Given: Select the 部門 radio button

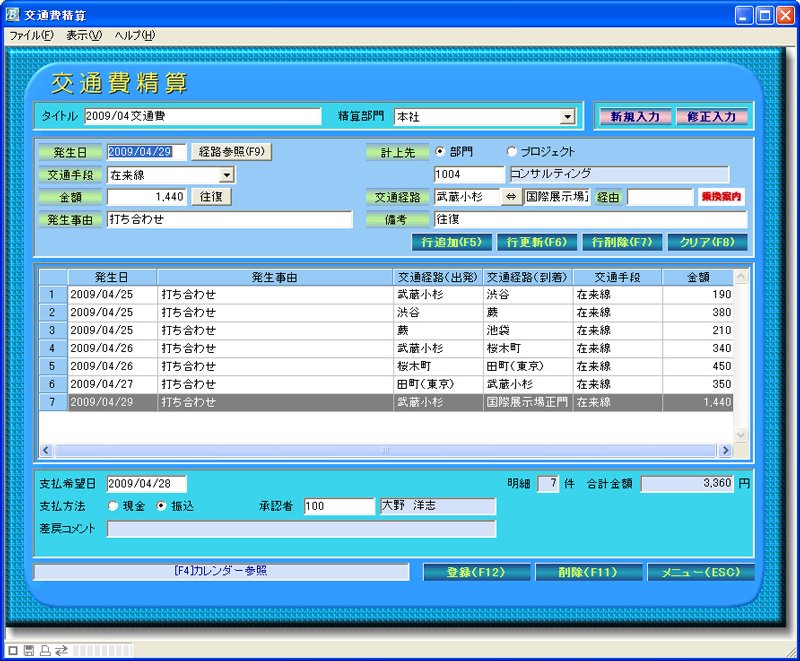Looking at the screenshot, I should pos(439,151).
